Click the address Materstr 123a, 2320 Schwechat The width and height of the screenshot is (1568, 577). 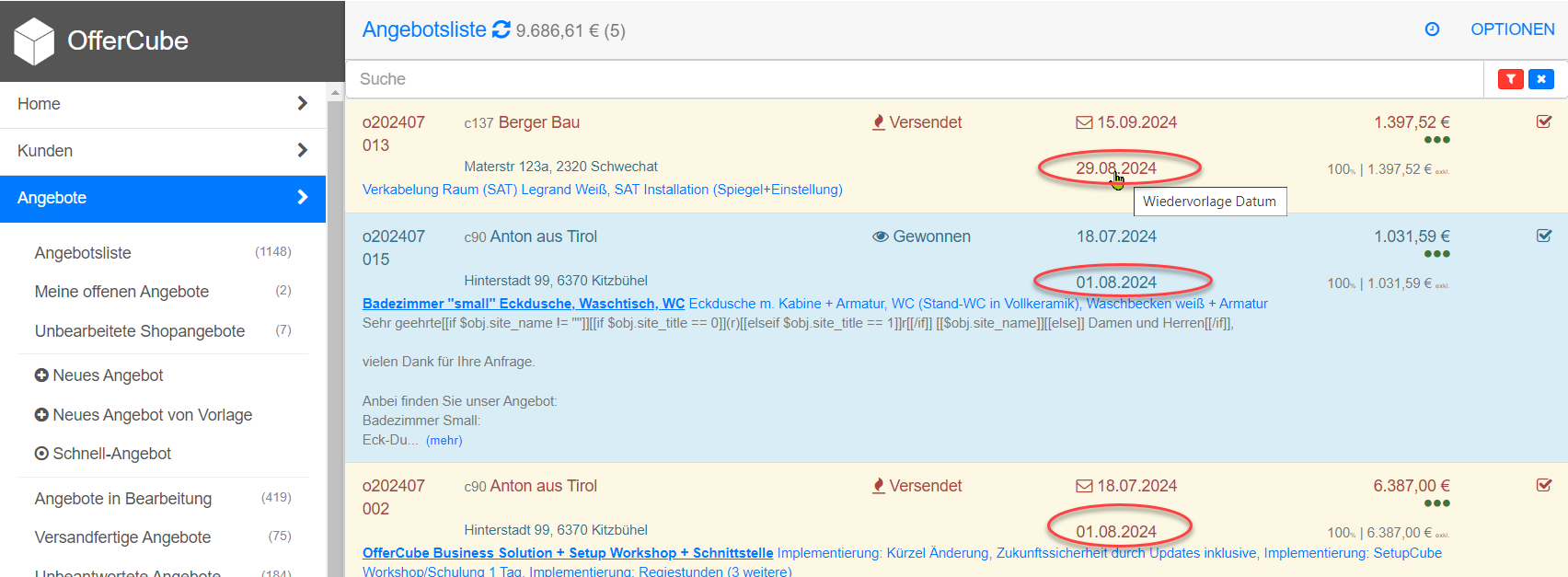pos(561,167)
